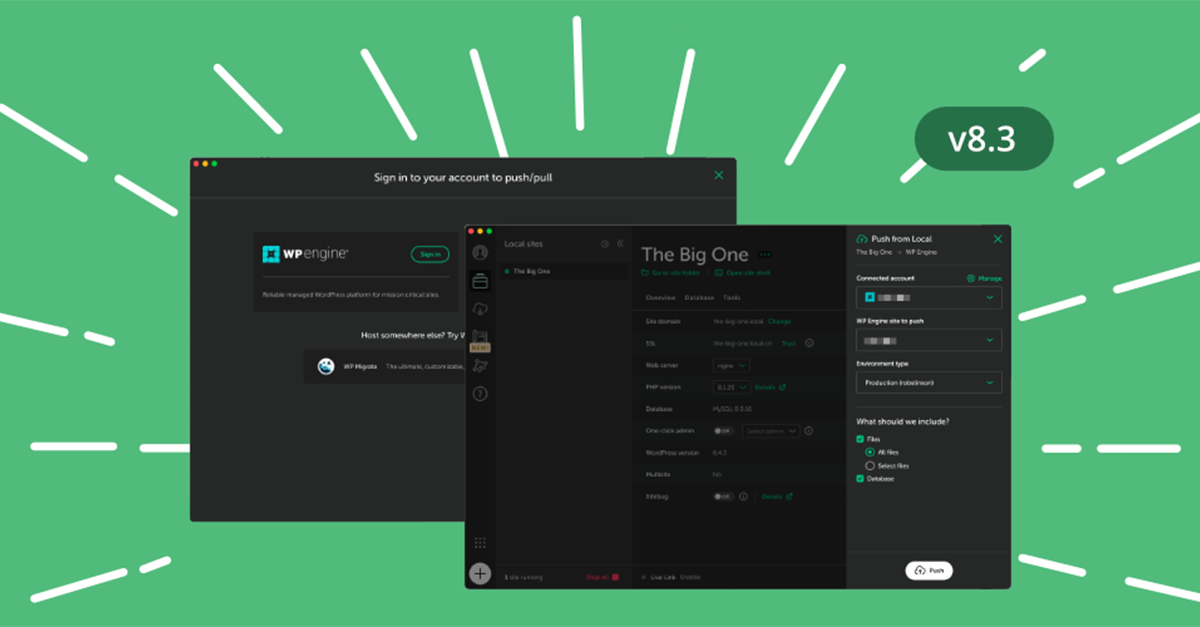Open the Add-ons puzzle icon in the sidebar
Viewport: 1200px width, 627px height.
(480, 366)
